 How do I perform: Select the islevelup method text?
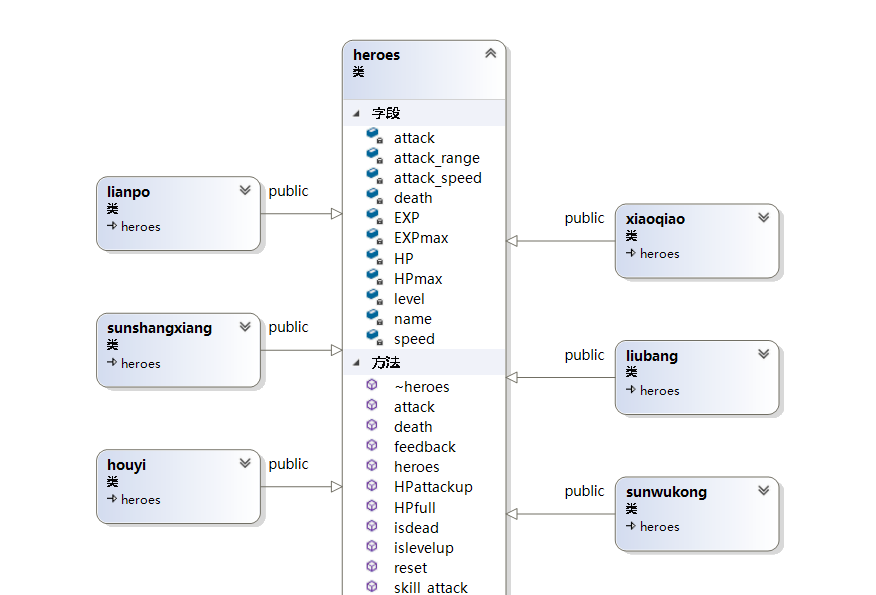(x=423, y=548)
